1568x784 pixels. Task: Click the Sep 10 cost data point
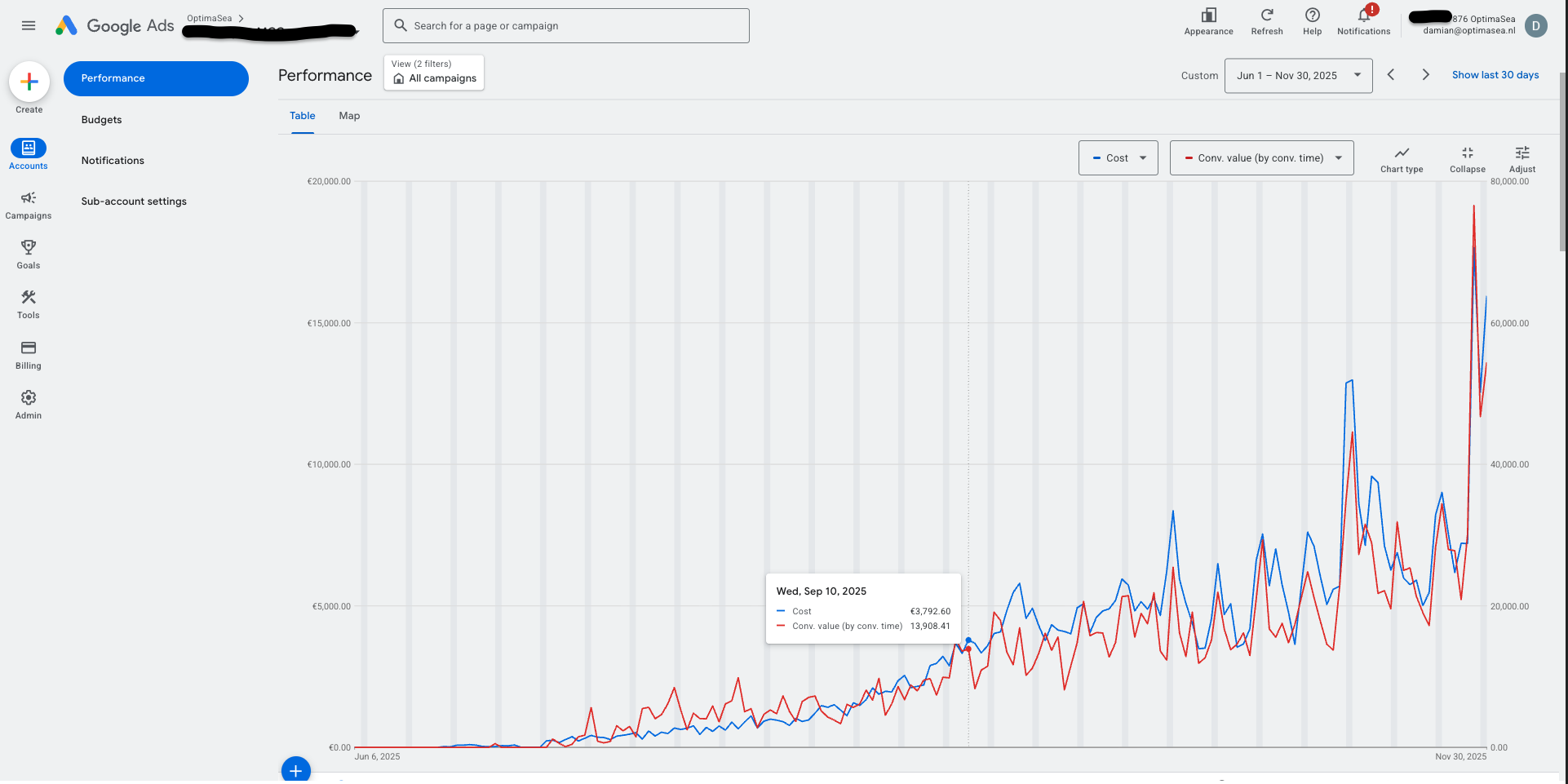tap(968, 640)
